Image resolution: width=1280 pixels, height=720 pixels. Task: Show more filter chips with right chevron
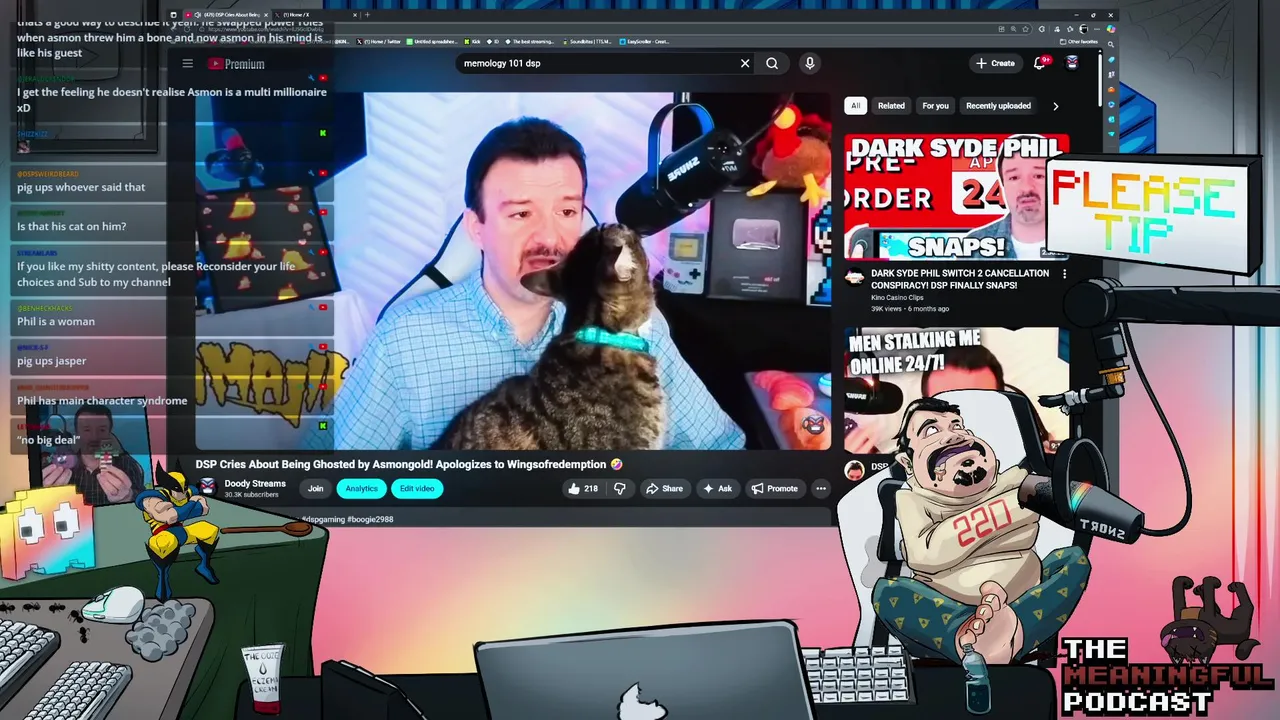pos(1055,106)
